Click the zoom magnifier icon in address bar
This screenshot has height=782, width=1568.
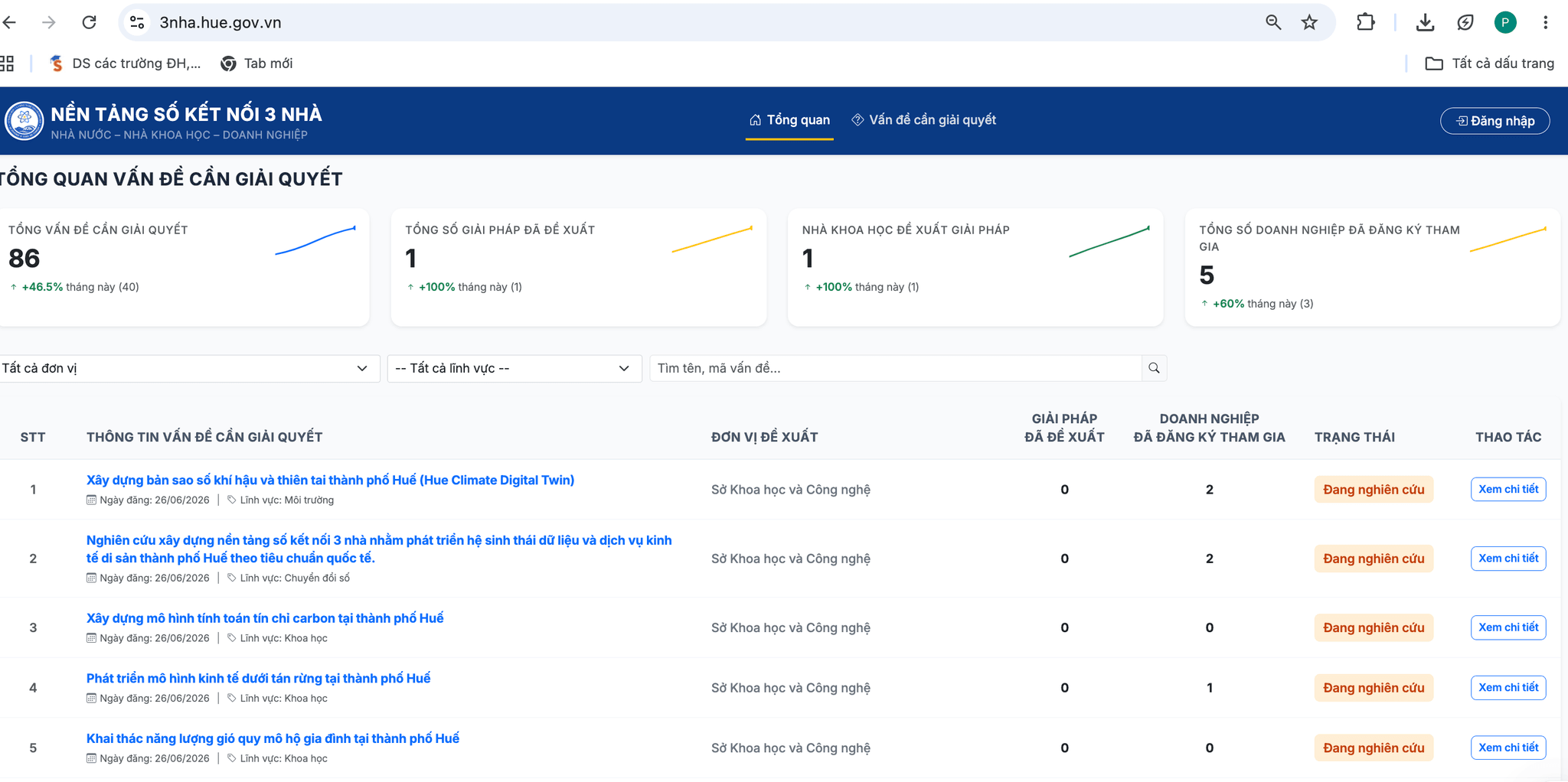(x=1273, y=22)
